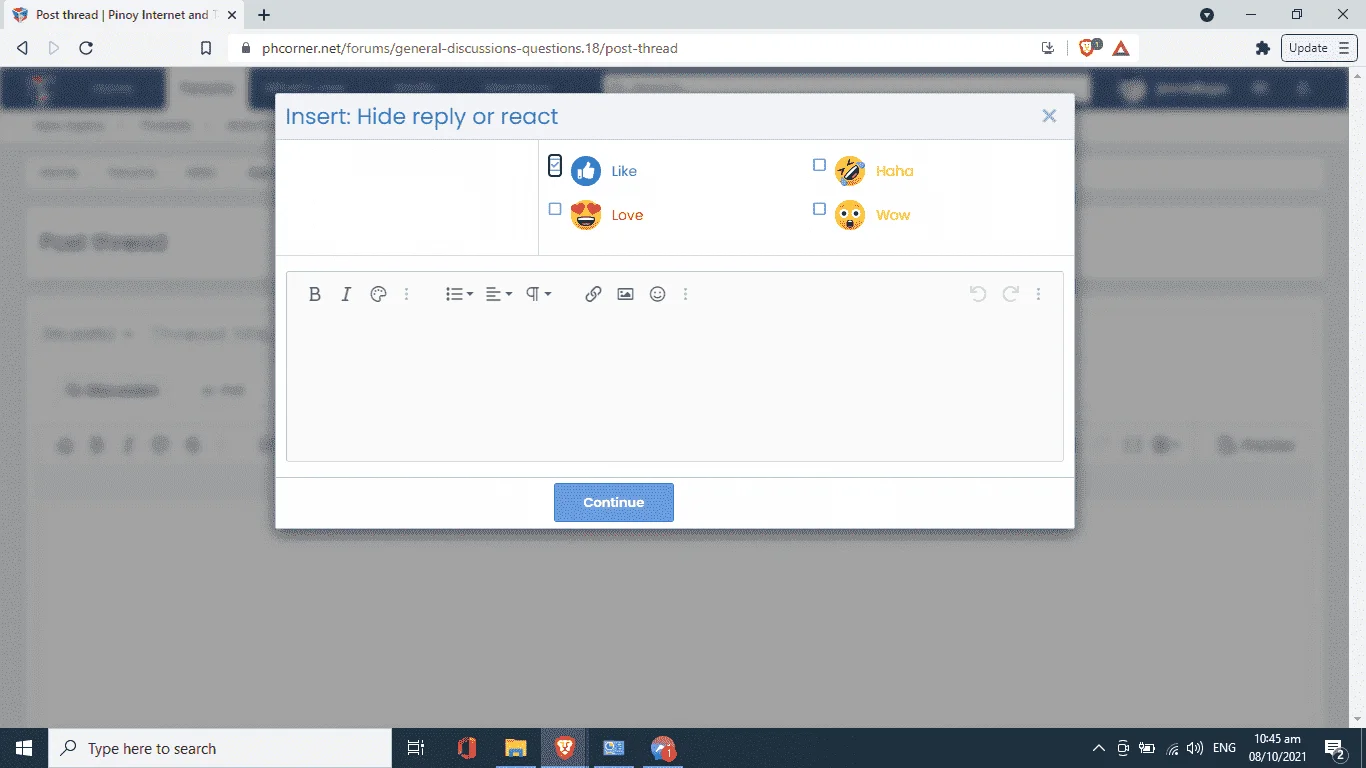Image resolution: width=1366 pixels, height=768 pixels.
Task: Open the browser extensions puzzle icon
Action: (x=1263, y=48)
